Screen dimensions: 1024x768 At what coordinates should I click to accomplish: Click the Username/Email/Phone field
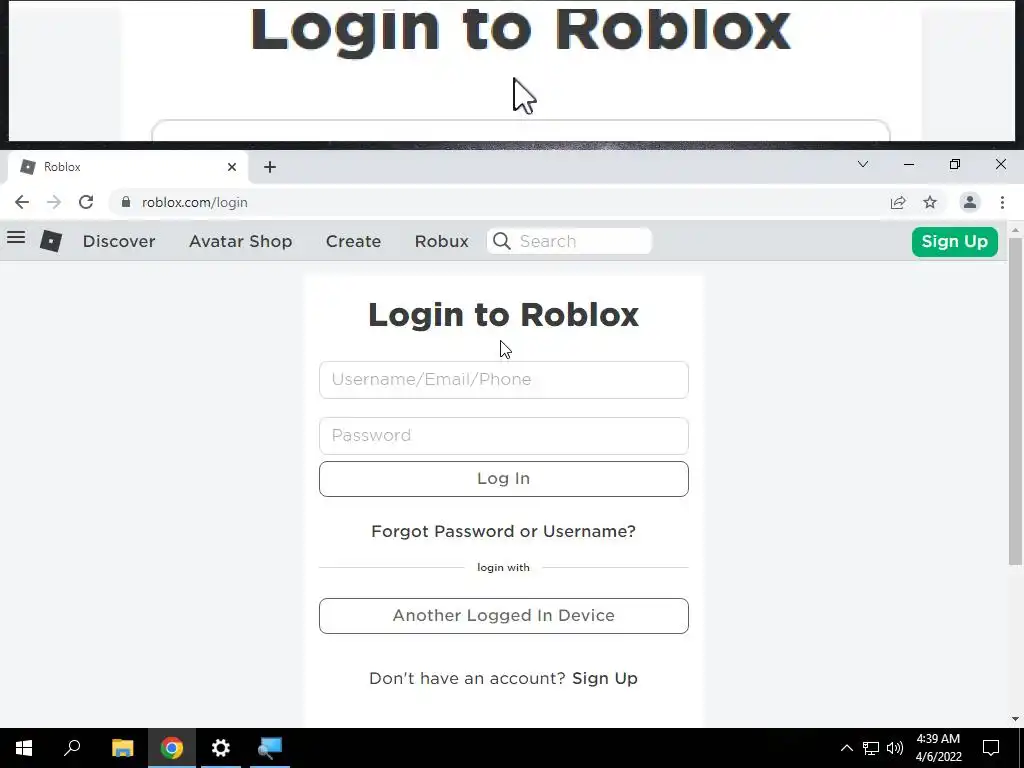click(x=504, y=379)
